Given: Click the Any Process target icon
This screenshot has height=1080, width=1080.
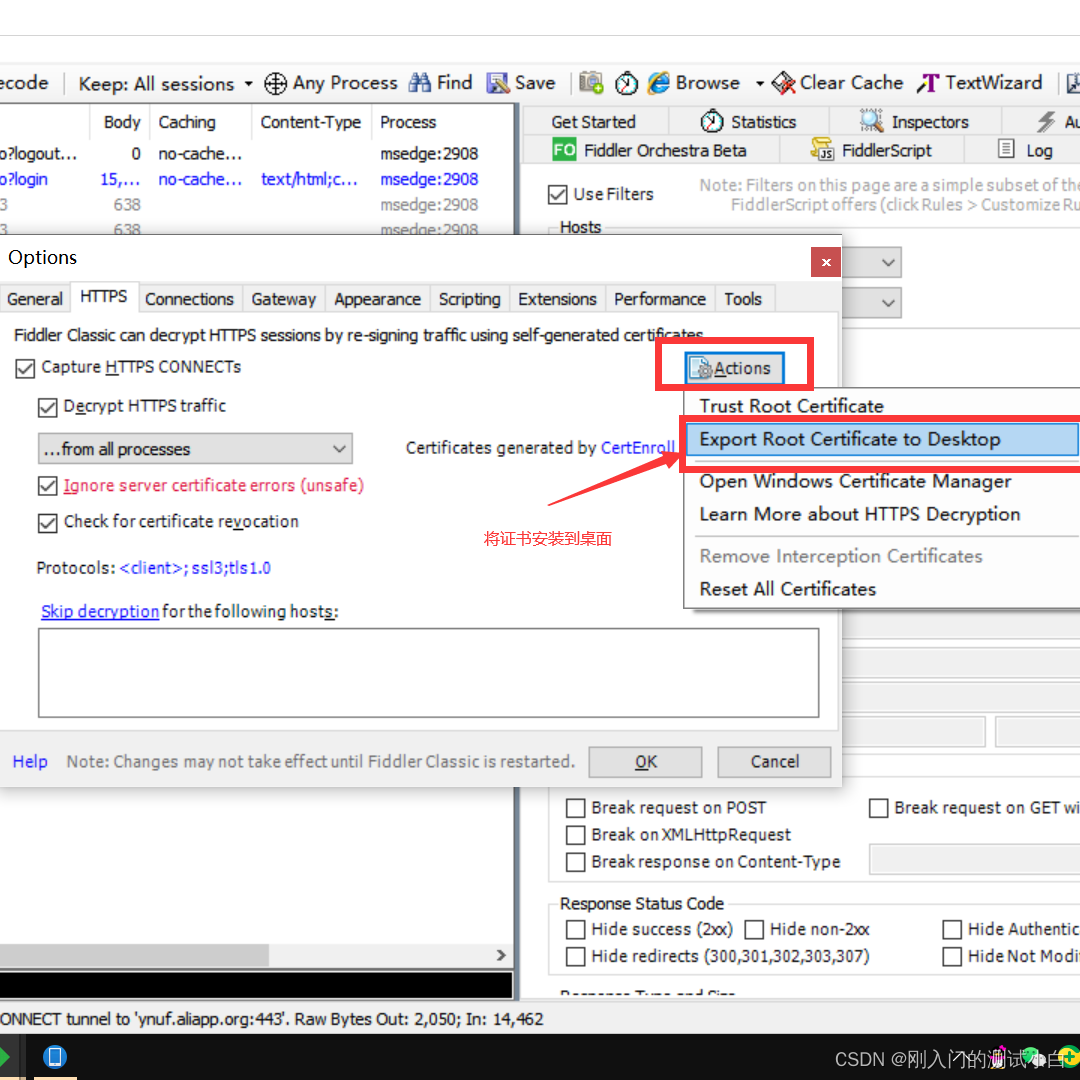Looking at the screenshot, I should coord(276,83).
